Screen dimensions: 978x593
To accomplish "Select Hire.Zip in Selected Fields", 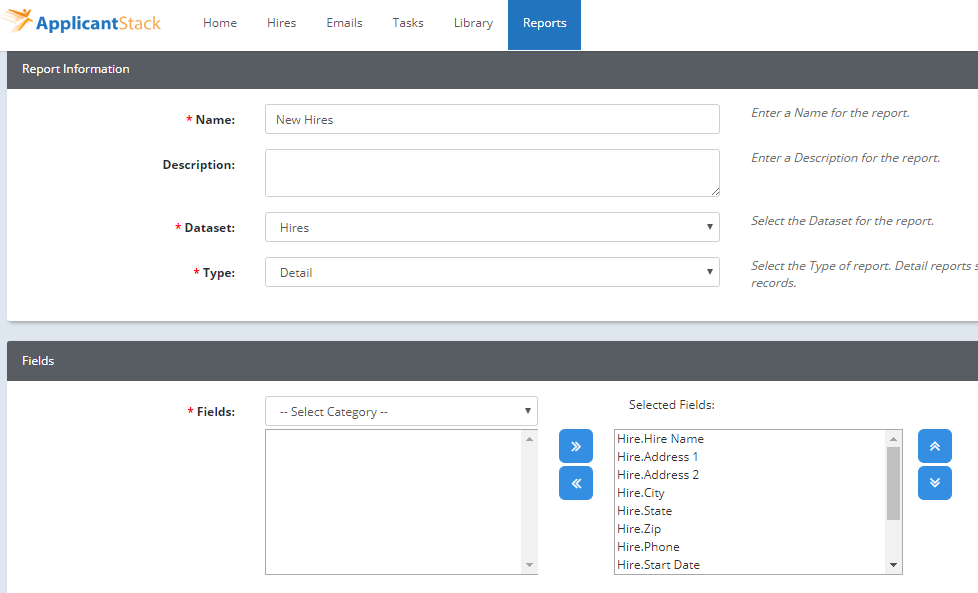I will [750, 529].
